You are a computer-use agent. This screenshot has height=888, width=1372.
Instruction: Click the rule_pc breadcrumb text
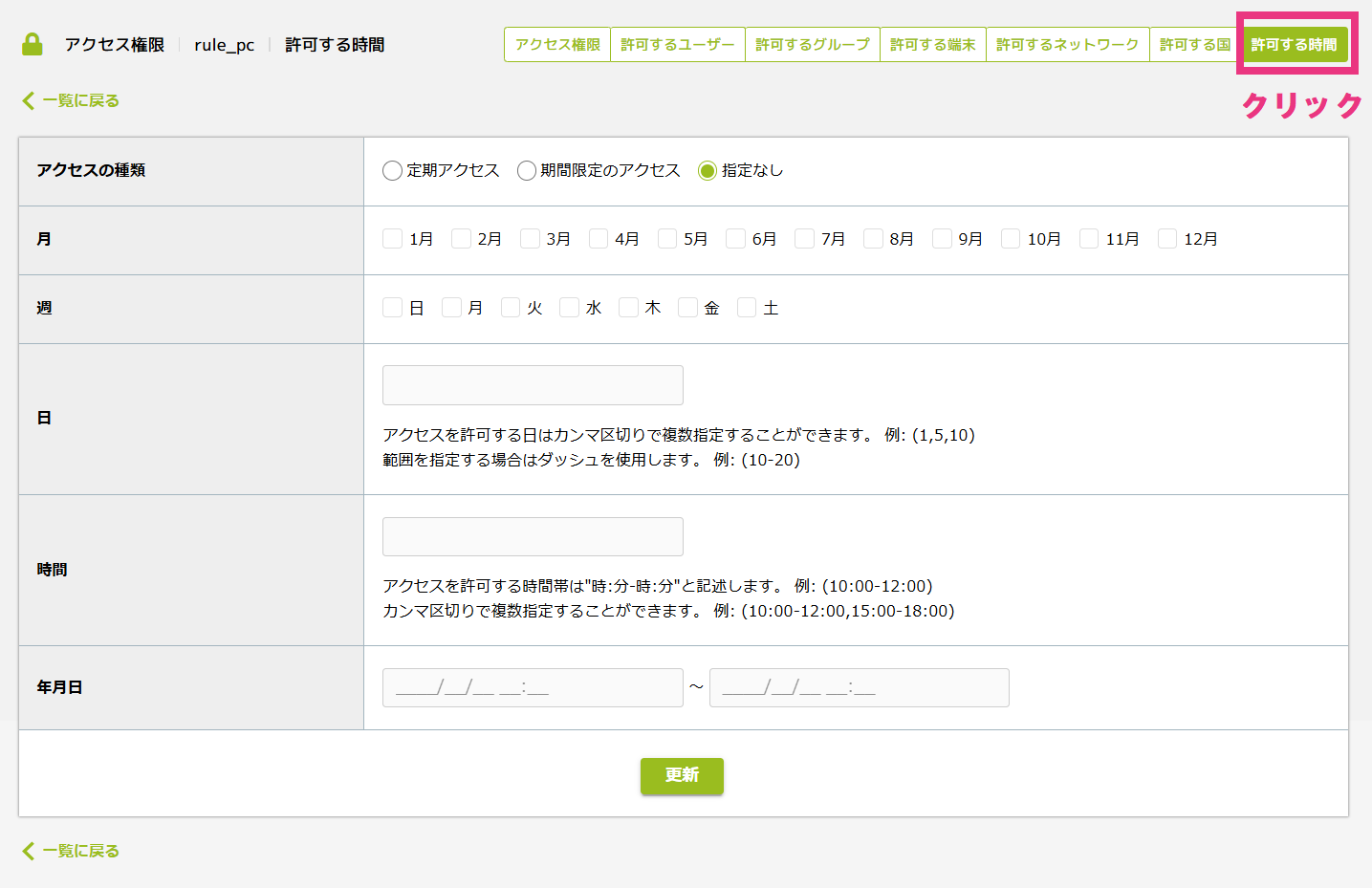click(225, 45)
